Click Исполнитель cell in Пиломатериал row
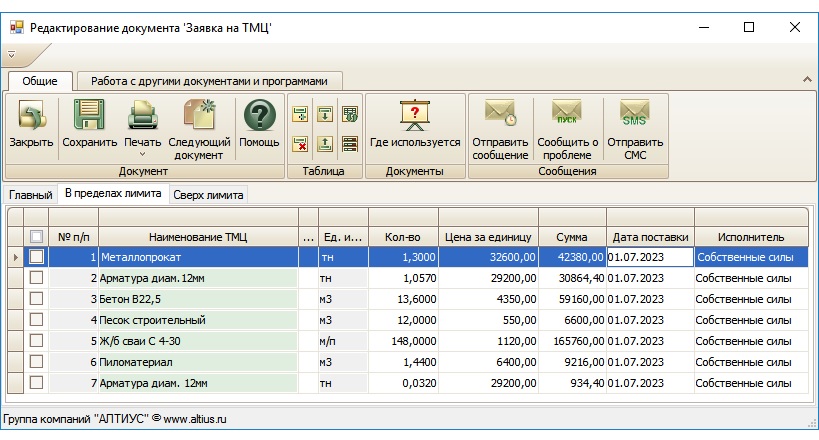The height and width of the screenshot is (440, 819). pos(751,362)
